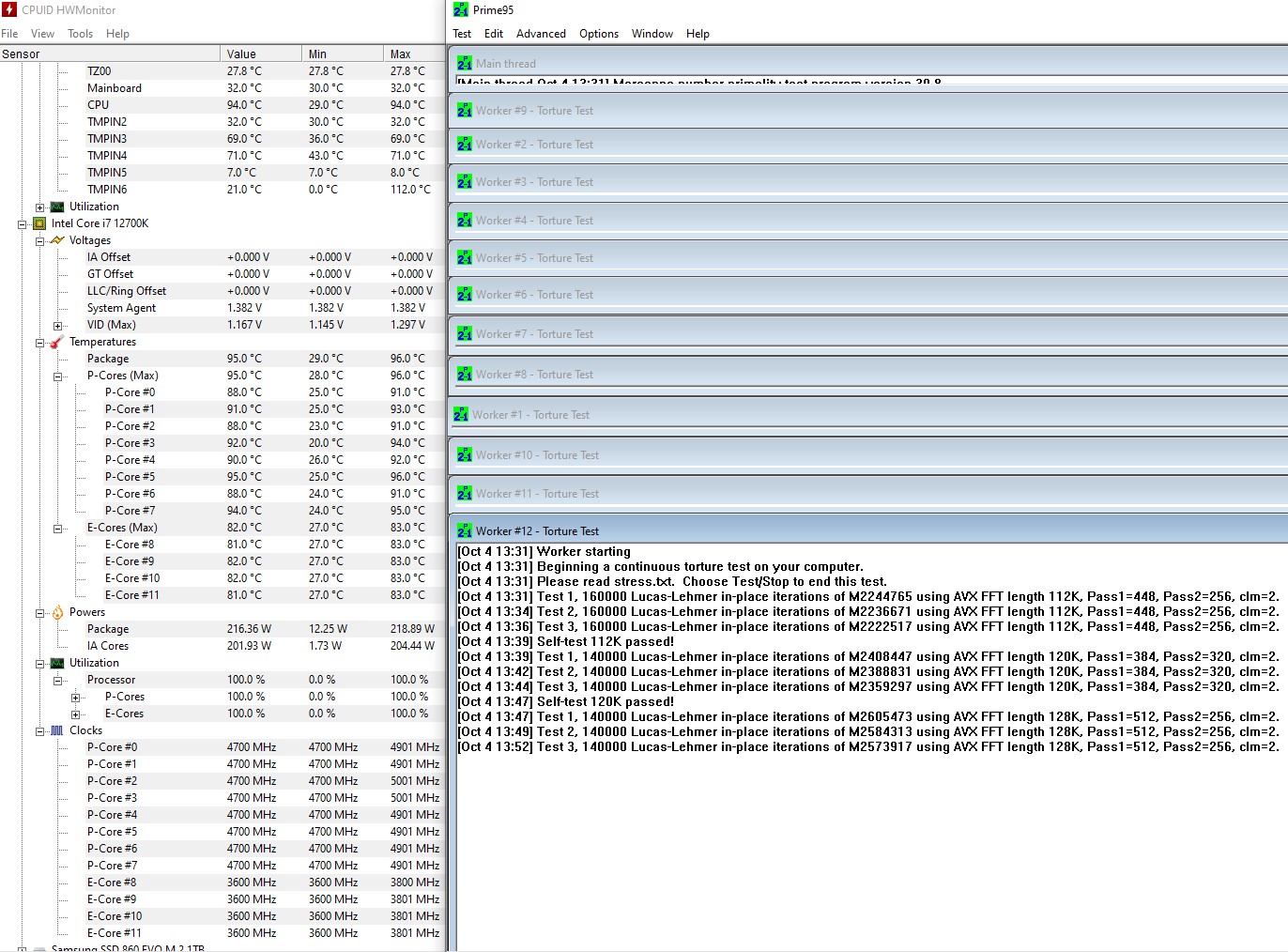The width and height of the screenshot is (1288, 952).
Task: Click the Worker #6 Torture Test window icon
Action: 465,294
